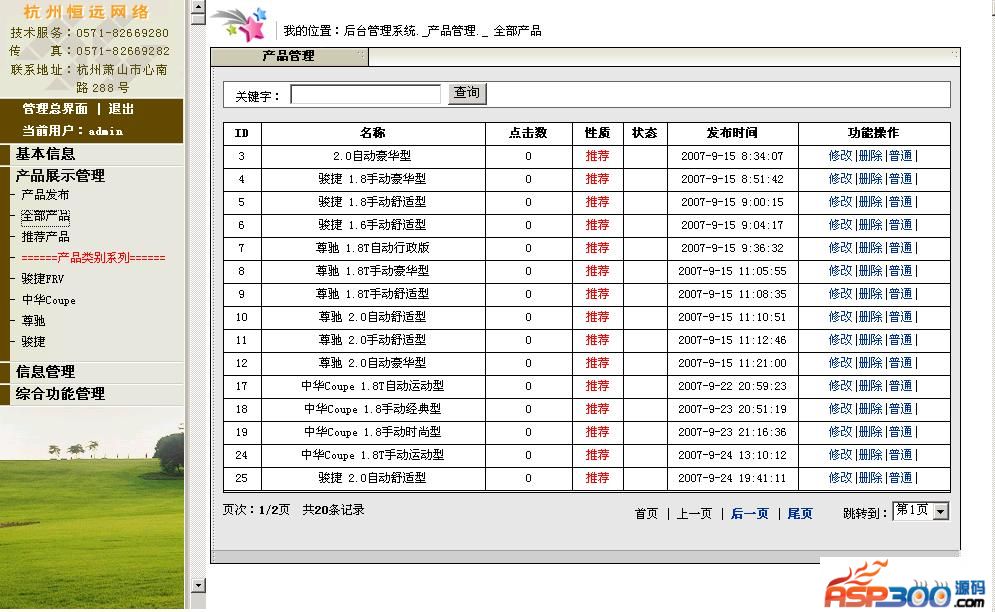Click the sidebar scrollbar up arrow
995x612 pixels.
199,7
